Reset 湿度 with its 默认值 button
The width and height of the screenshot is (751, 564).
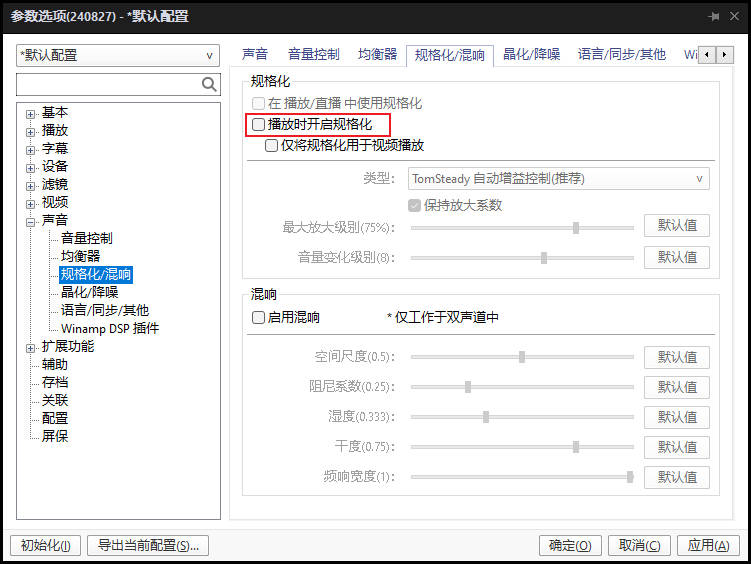coord(677,417)
